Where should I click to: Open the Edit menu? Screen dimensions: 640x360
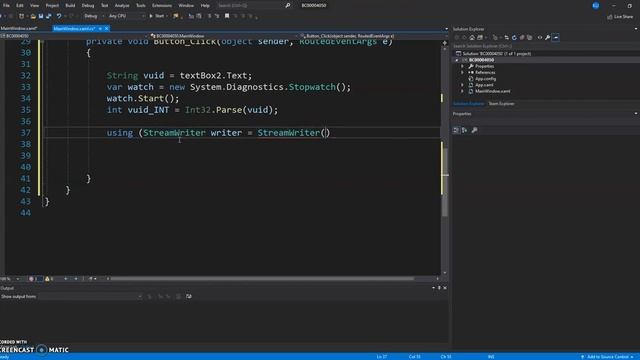pyautogui.click(x=20, y=6)
